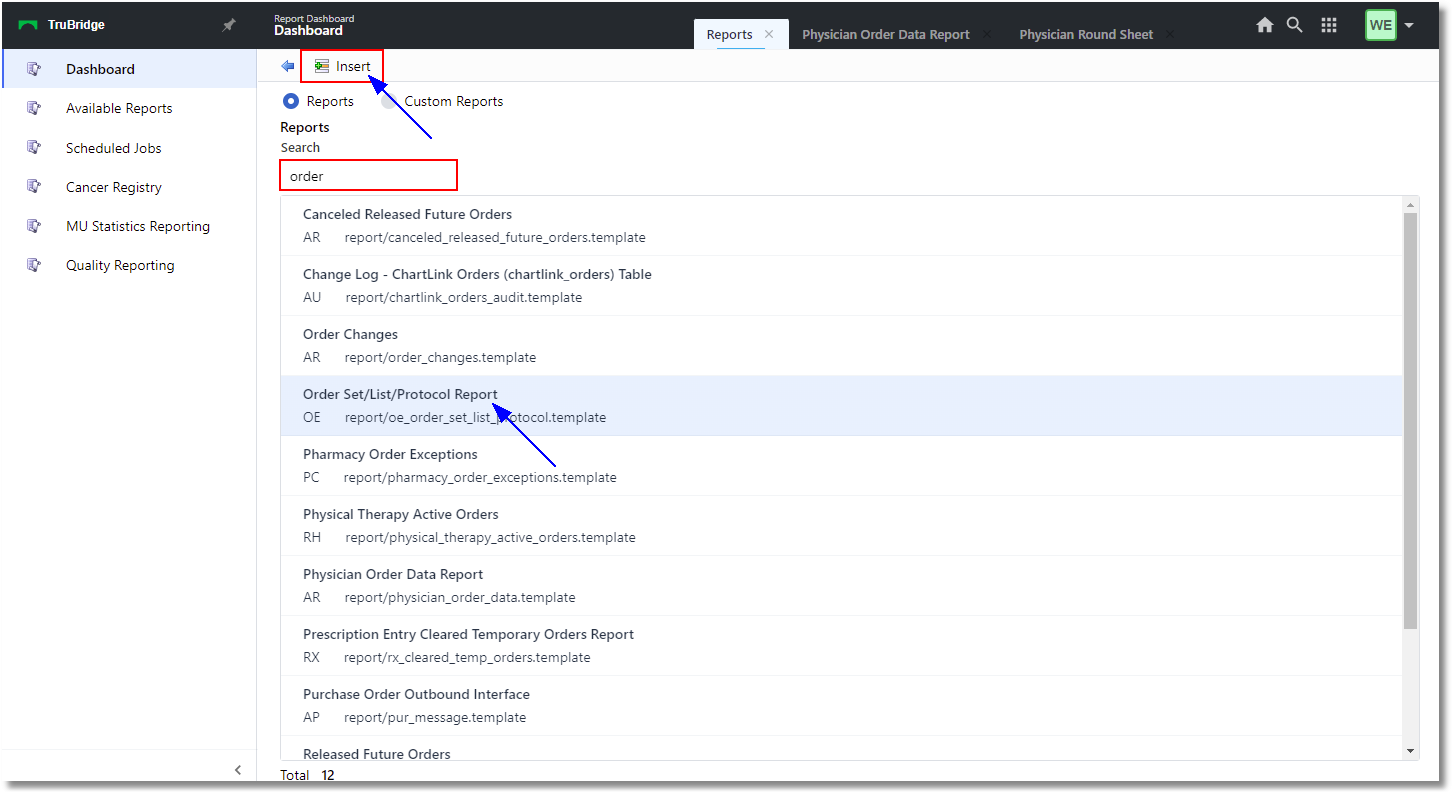Close the Reports tab
This screenshot has height=795, width=1453.
click(769, 34)
